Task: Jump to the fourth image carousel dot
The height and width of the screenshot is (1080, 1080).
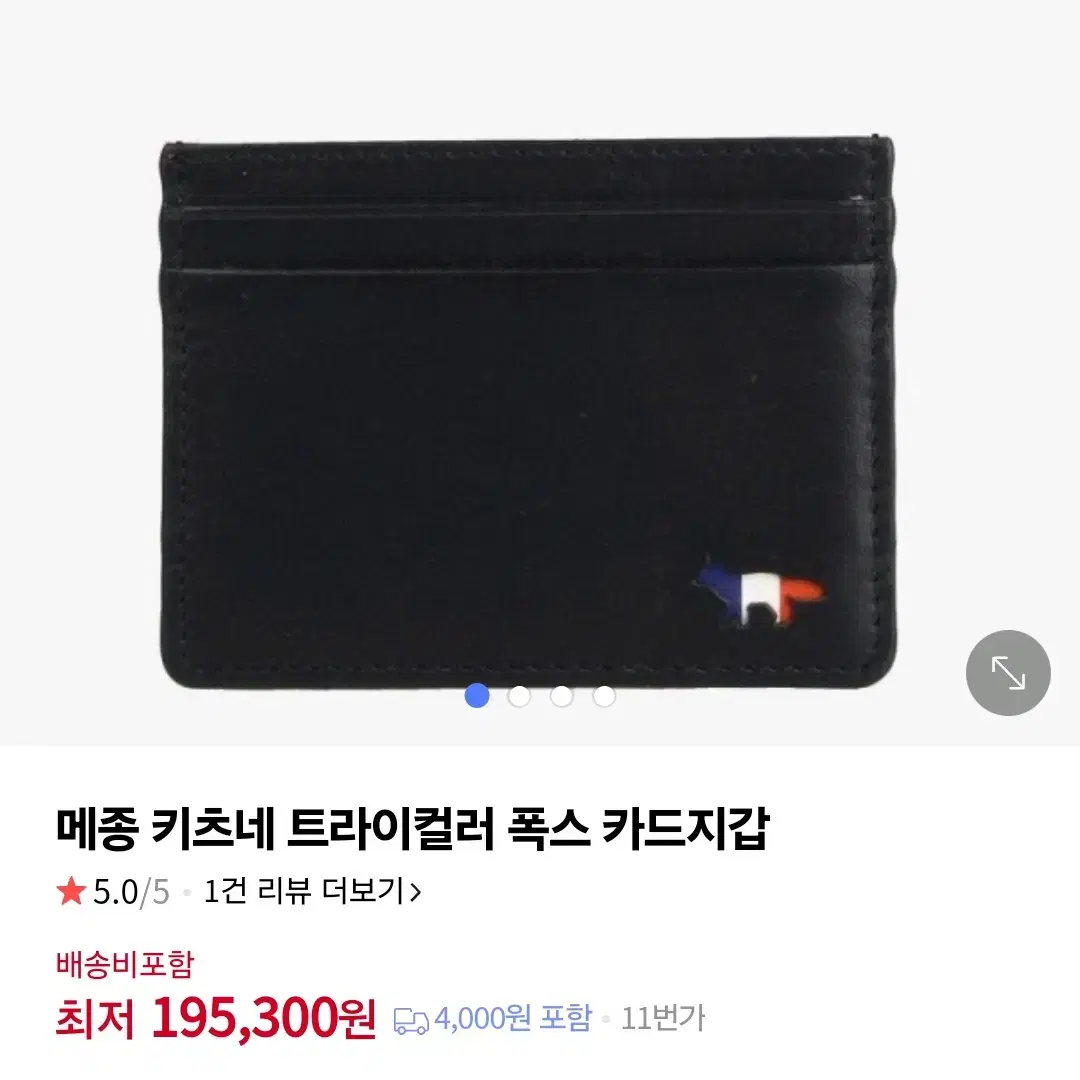Action: click(x=604, y=696)
